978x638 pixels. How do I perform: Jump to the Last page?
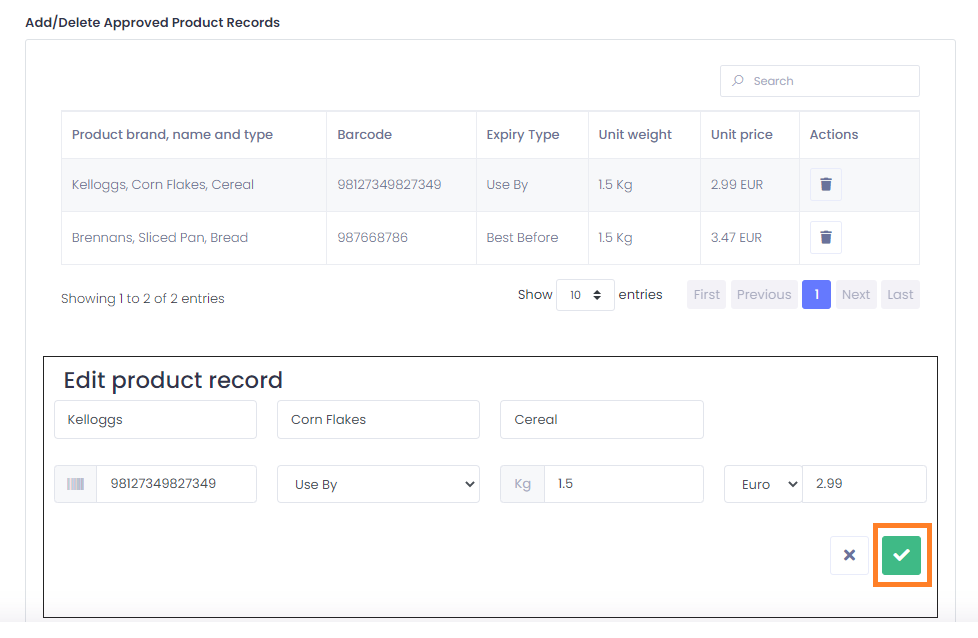pyautogui.click(x=900, y=294)
